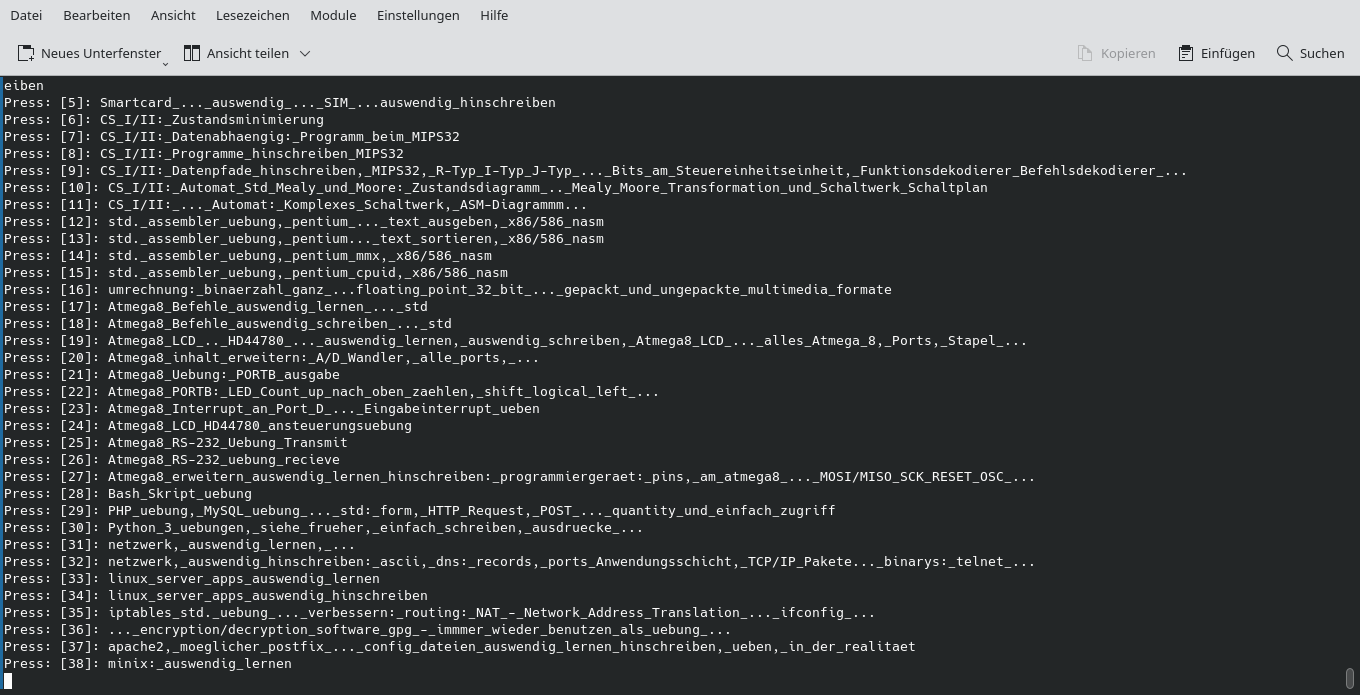Screen dimensions: 1360x695
Task: Open the Bearbeiten menu
Action: [96, 15]
